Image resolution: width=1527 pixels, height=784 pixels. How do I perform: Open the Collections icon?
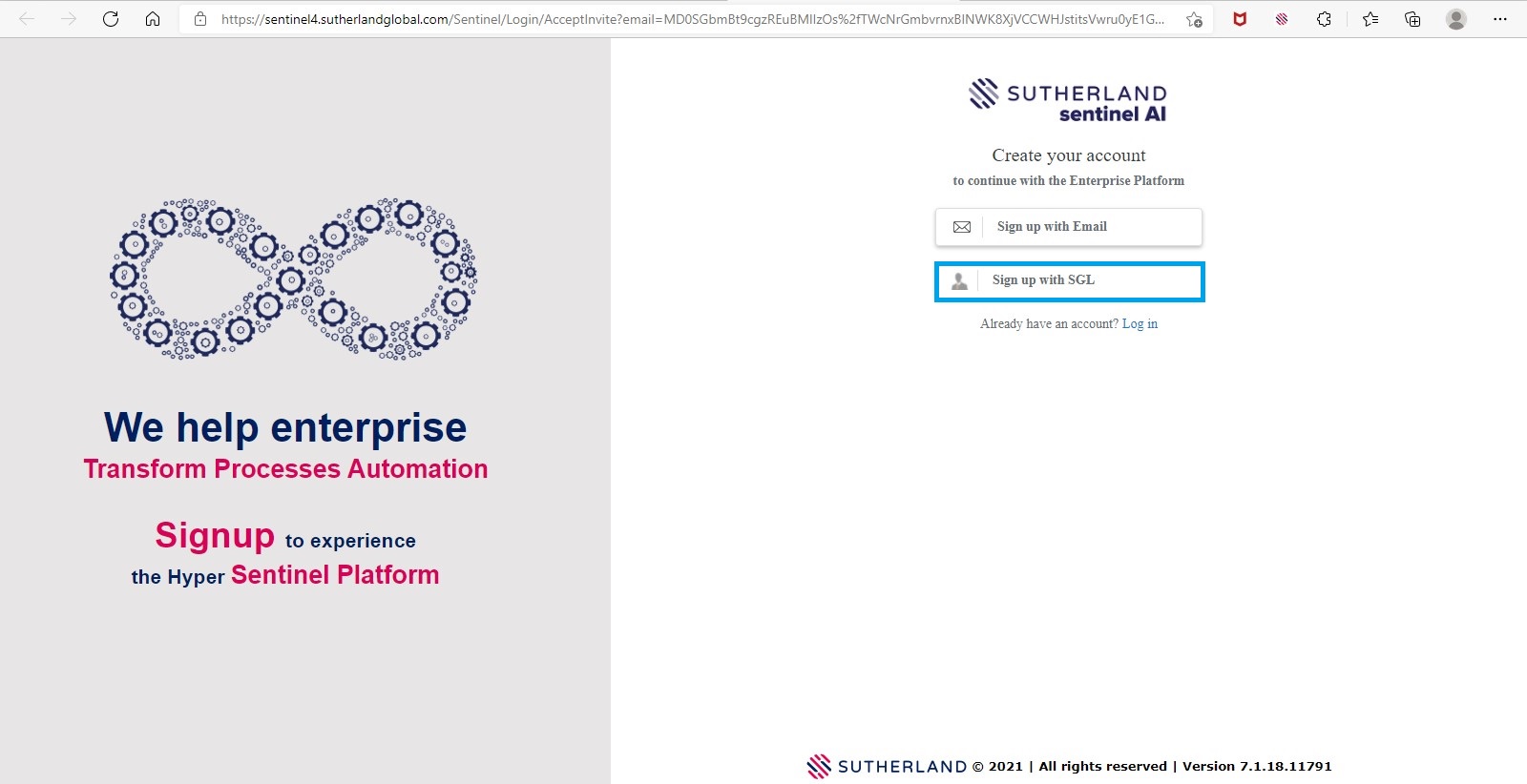tap(1412, 19)
